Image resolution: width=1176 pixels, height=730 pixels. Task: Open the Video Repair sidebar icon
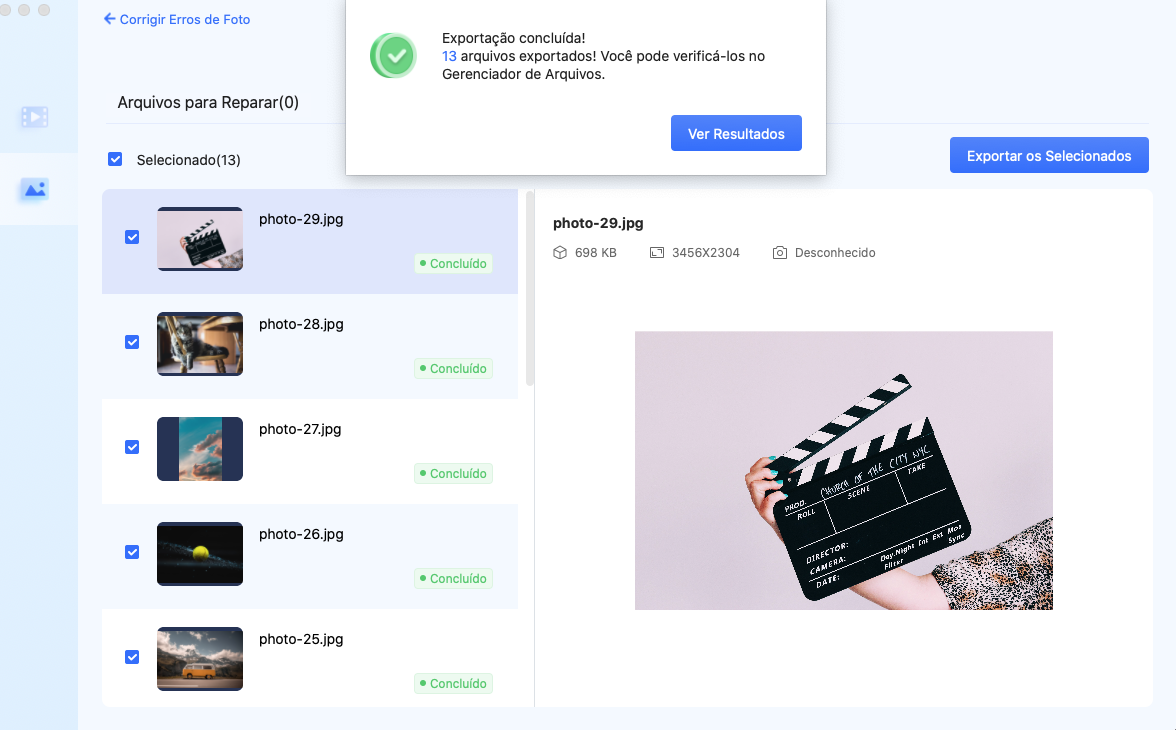pos(33,117)
